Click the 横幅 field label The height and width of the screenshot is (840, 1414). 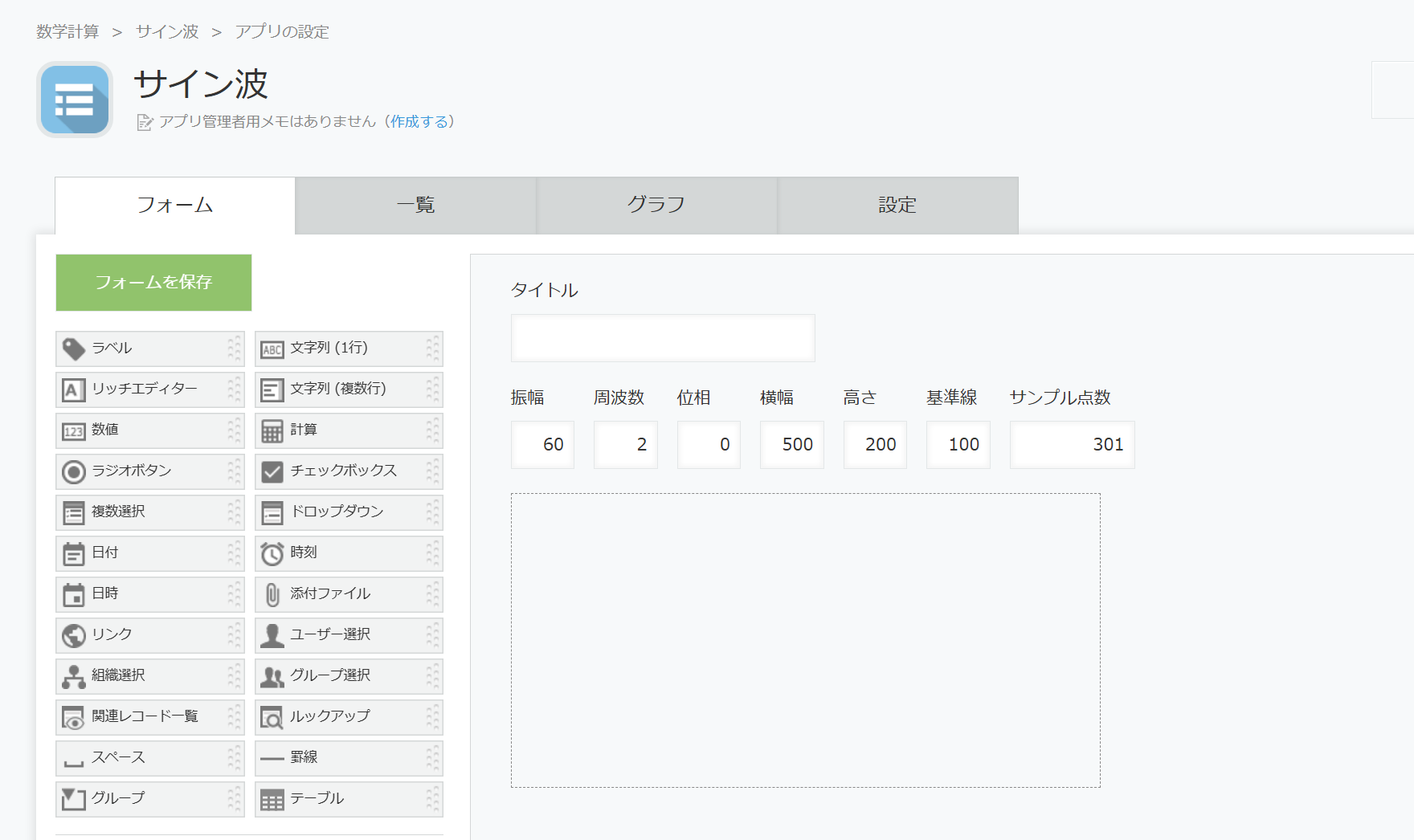(777, 398)
